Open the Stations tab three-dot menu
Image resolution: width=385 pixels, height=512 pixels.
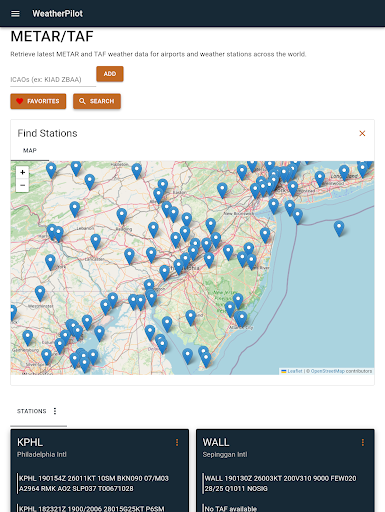55,411
